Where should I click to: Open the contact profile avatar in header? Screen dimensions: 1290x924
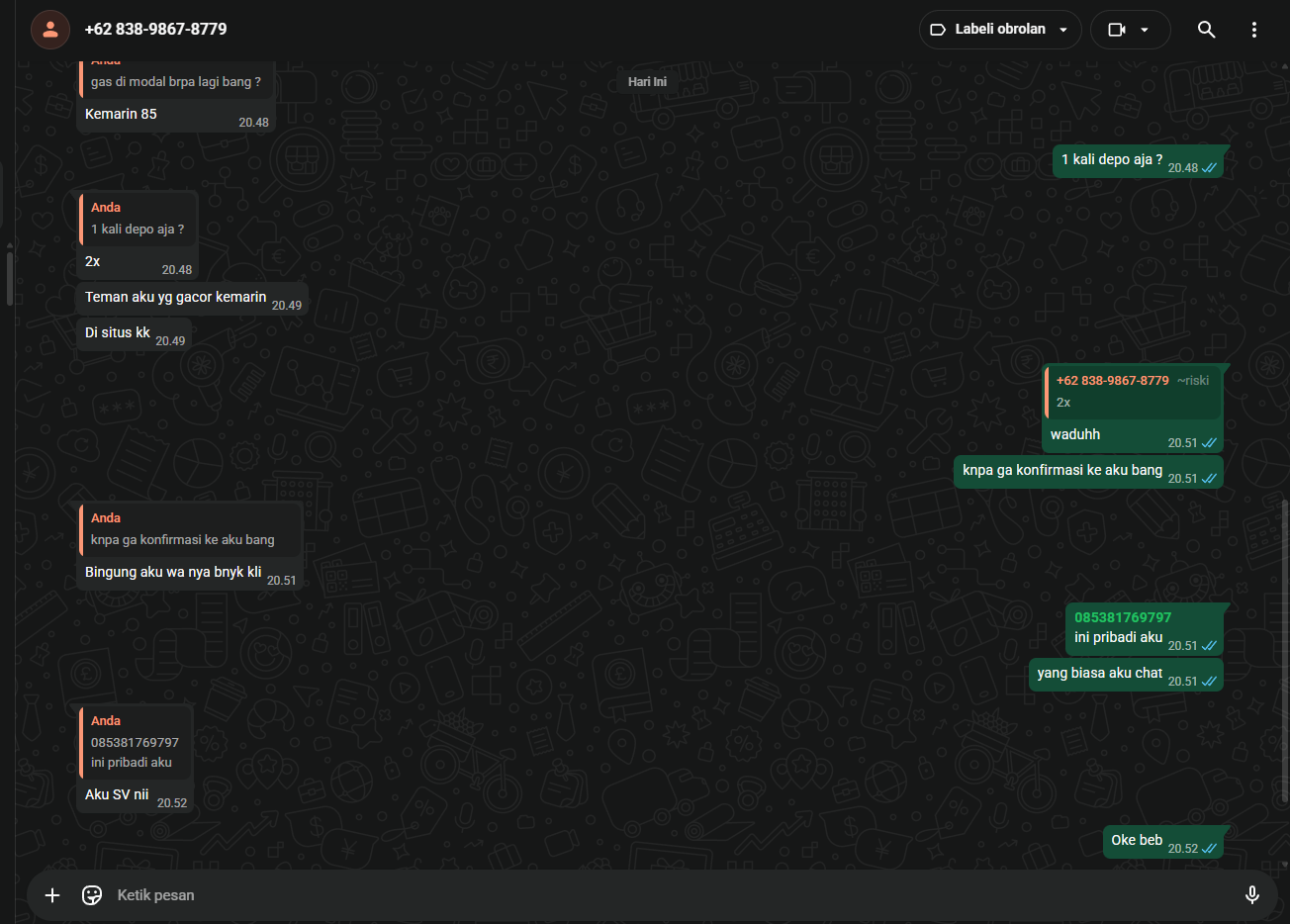(x=50, y=30)
